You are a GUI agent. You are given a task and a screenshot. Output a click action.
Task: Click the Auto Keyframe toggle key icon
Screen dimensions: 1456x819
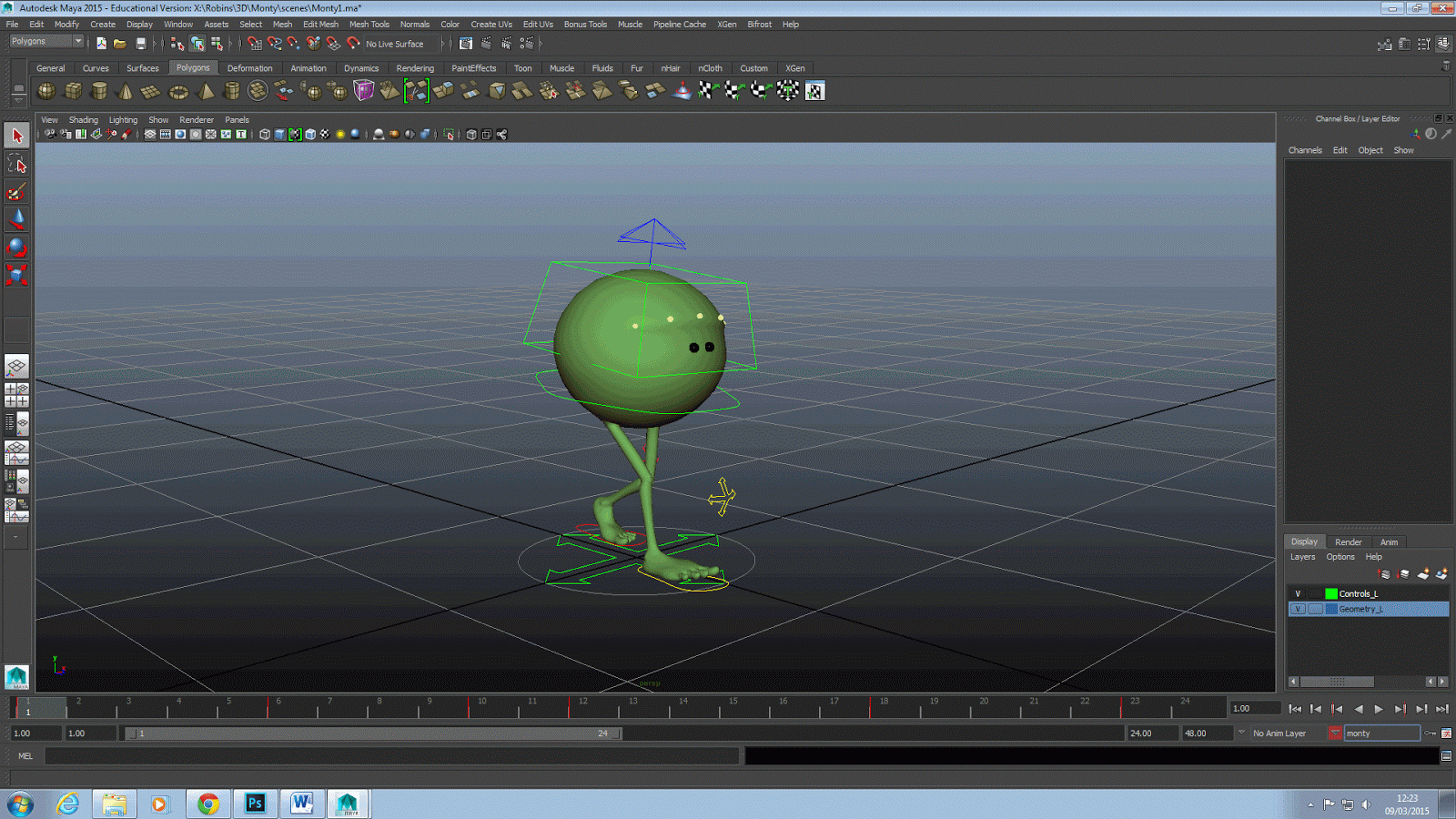pyautogui.click(x=1431, y=733)
